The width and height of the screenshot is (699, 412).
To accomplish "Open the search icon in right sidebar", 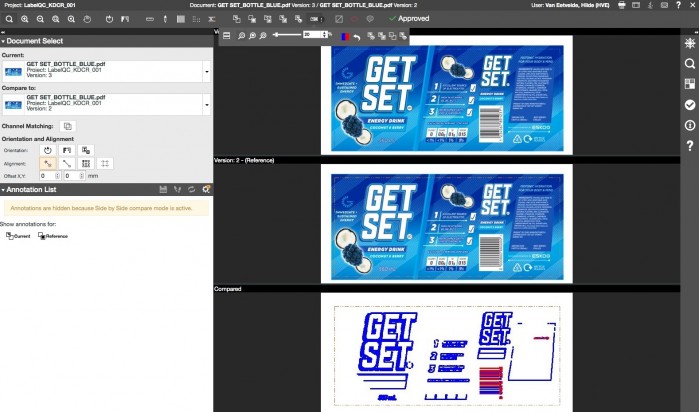I will coord(690,63).
